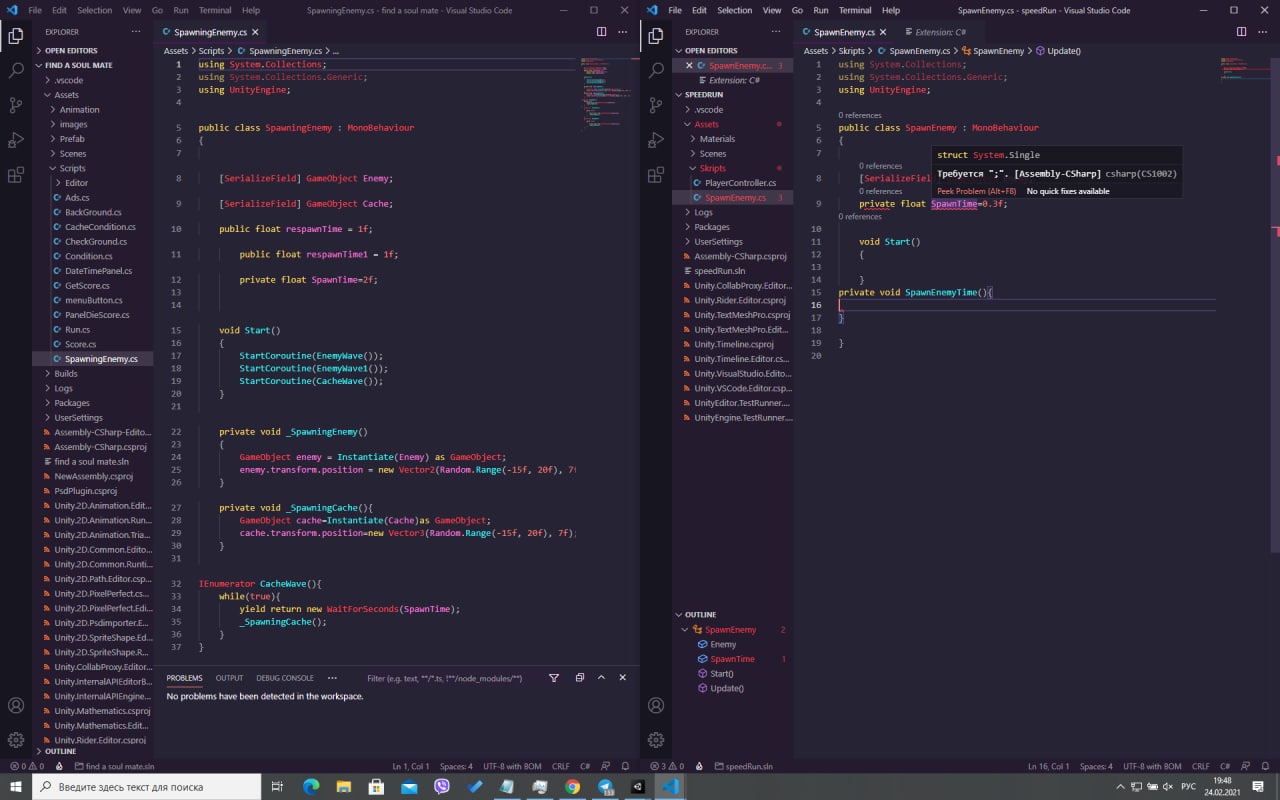
Task: Split the SpawningEnemy.cs editor to the right
Action: pyautogui.click(x=601, y=32)
